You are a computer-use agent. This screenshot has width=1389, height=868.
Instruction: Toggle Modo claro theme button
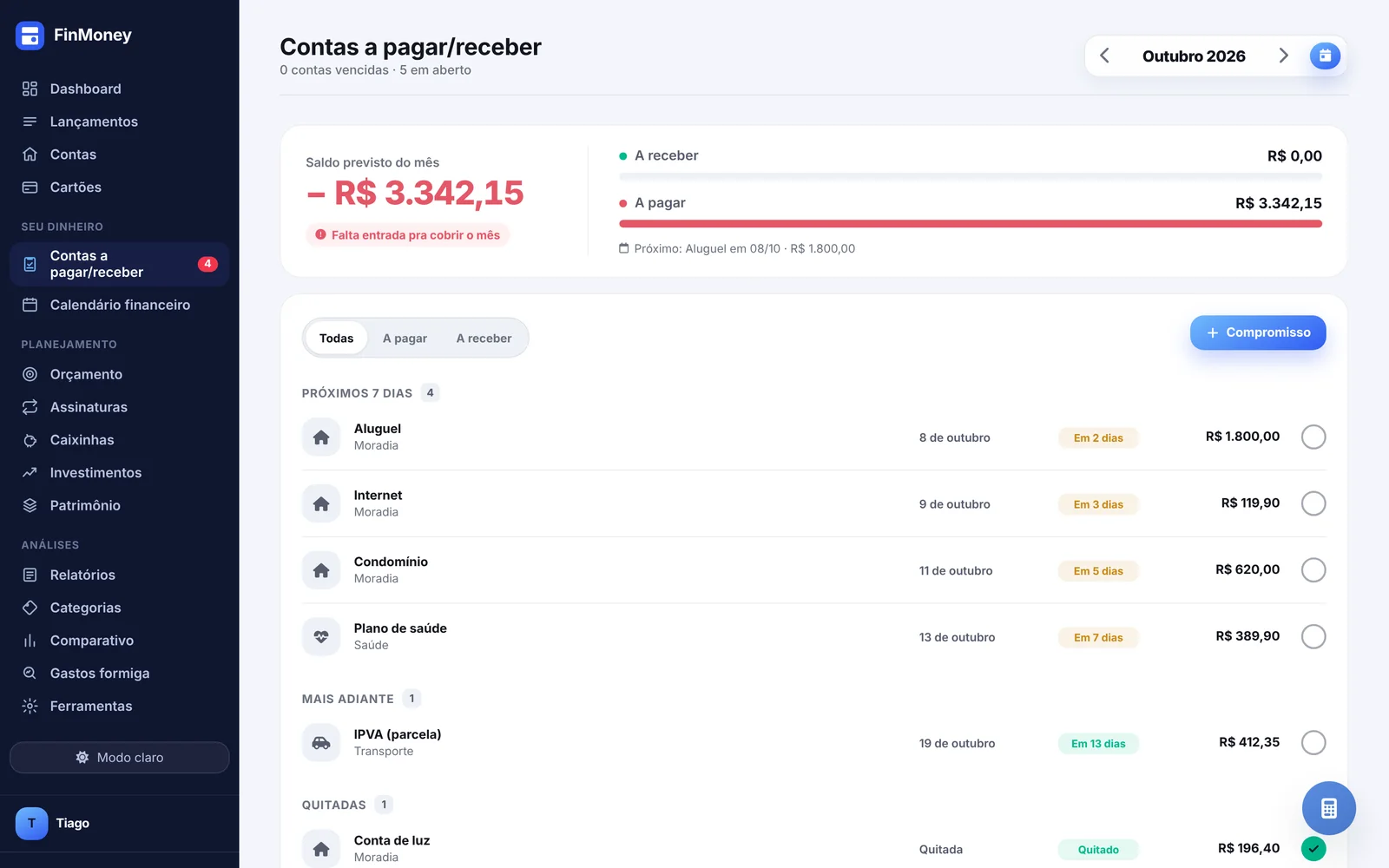[x=119, y=758]
